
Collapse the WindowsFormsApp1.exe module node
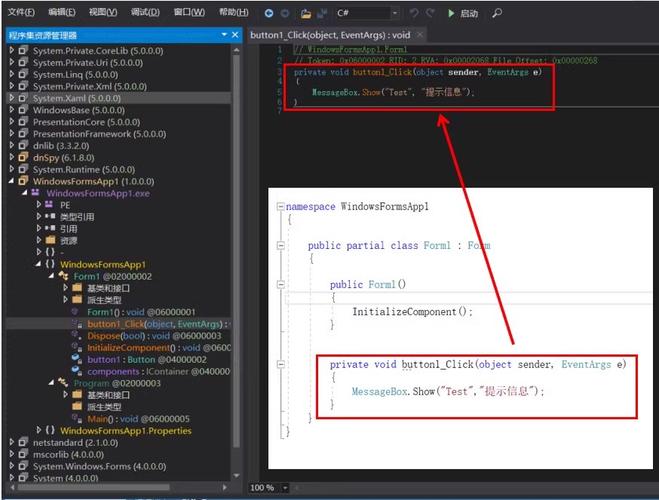point(25,193)
